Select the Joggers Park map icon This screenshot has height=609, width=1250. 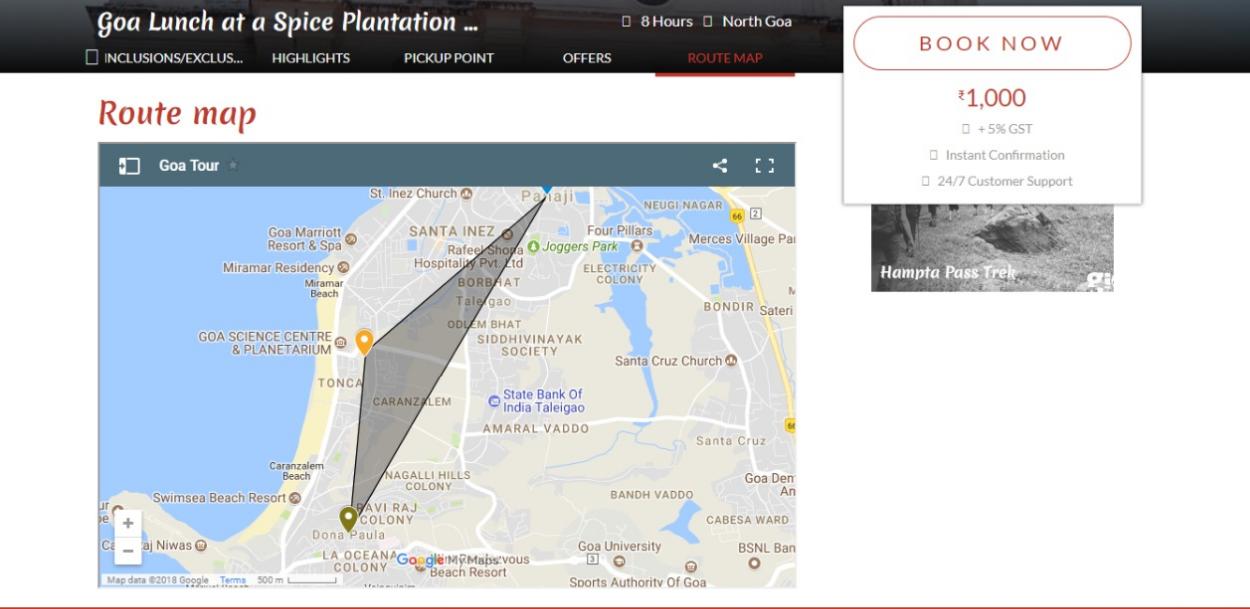(x=534, y=246)
